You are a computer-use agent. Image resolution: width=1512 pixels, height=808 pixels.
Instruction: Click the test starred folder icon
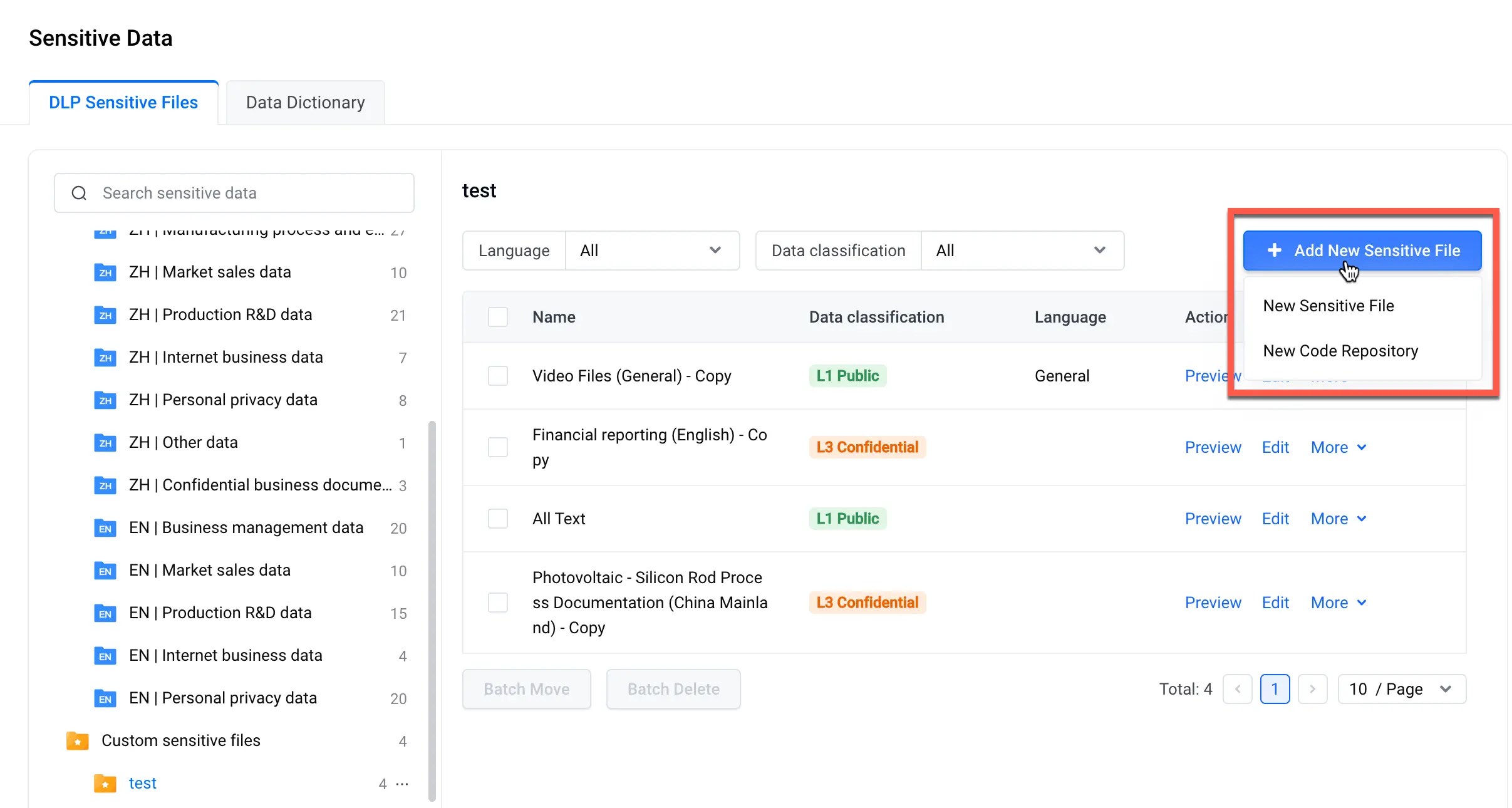(105, 784)
